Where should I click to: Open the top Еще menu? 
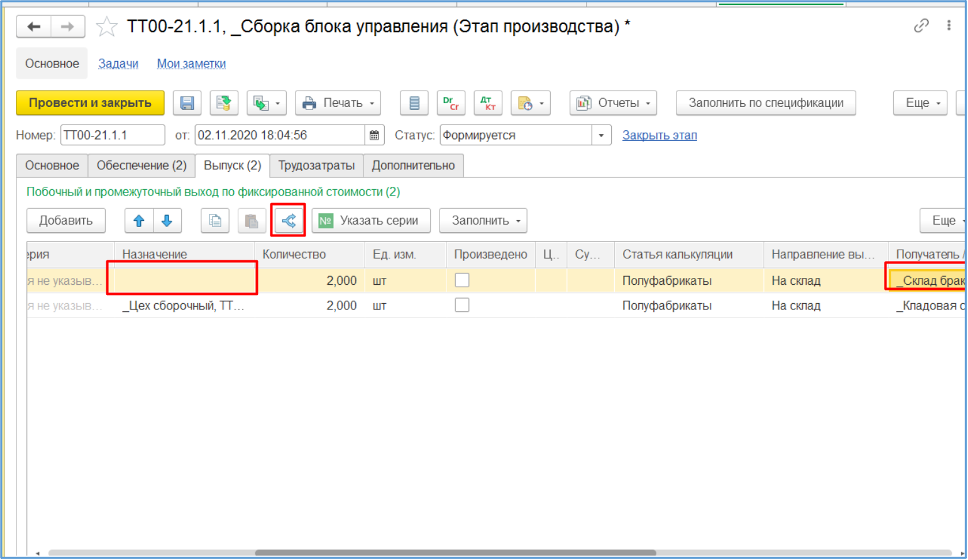point(920,103)
